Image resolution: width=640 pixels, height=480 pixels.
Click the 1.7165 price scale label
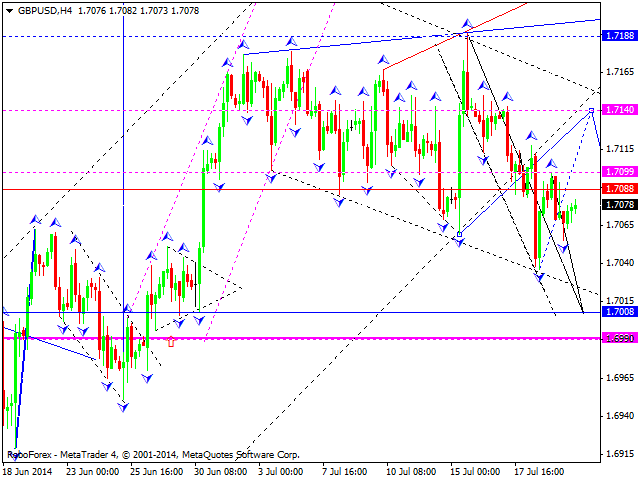pos(619,72)
